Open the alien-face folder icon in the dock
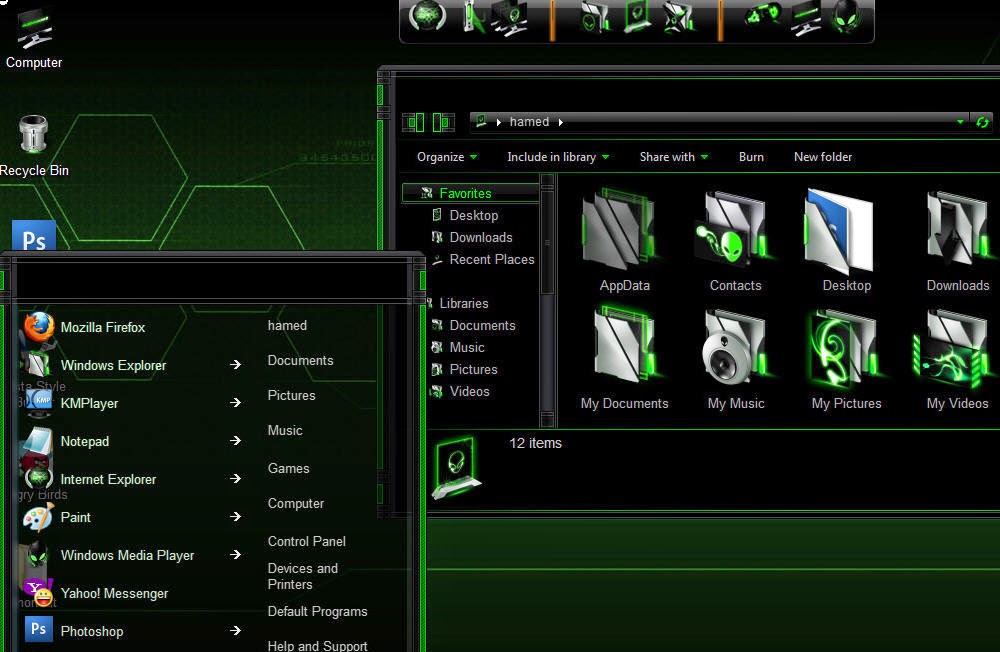This screenshot has width=1000, height=652. coord(595,17)
